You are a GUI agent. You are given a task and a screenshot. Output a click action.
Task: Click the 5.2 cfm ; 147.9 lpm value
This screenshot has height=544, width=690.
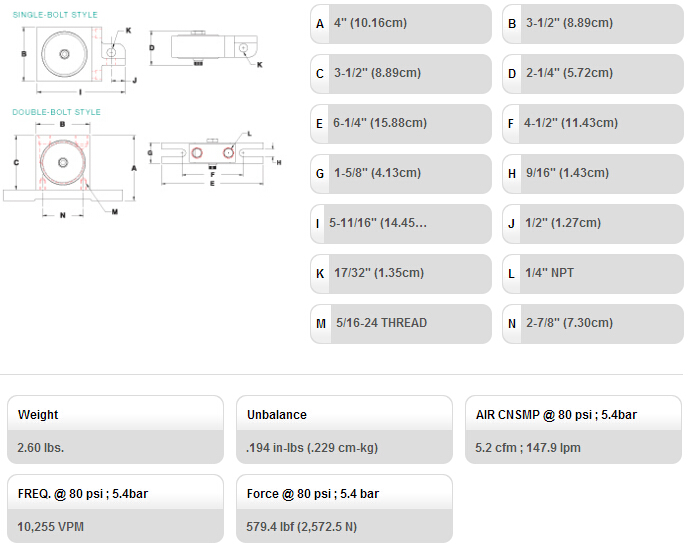click(x=528, y=448)
